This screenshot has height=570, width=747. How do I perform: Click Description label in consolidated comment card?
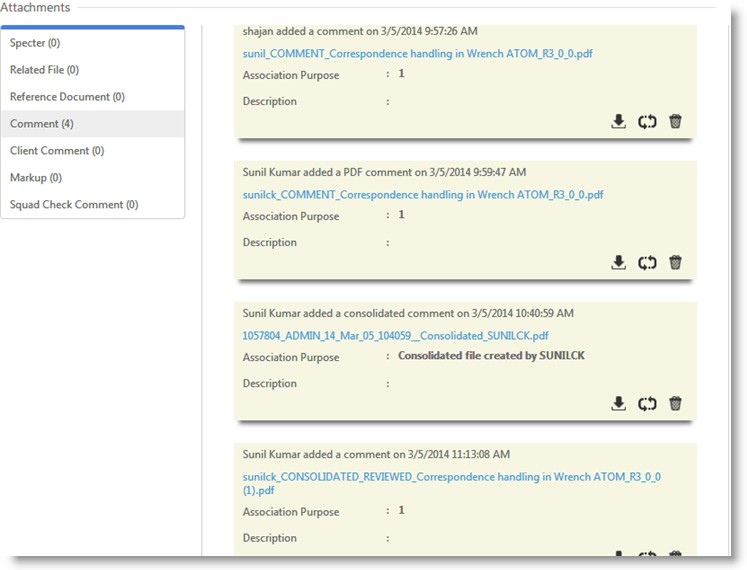point(270,383)
